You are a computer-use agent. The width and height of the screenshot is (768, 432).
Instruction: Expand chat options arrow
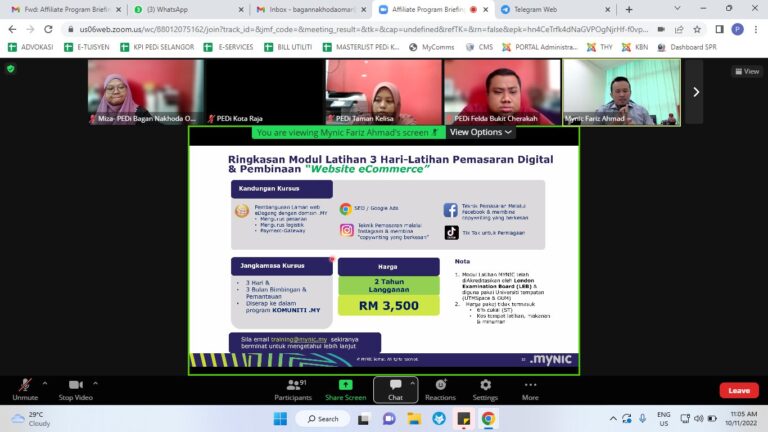(412, 384)
